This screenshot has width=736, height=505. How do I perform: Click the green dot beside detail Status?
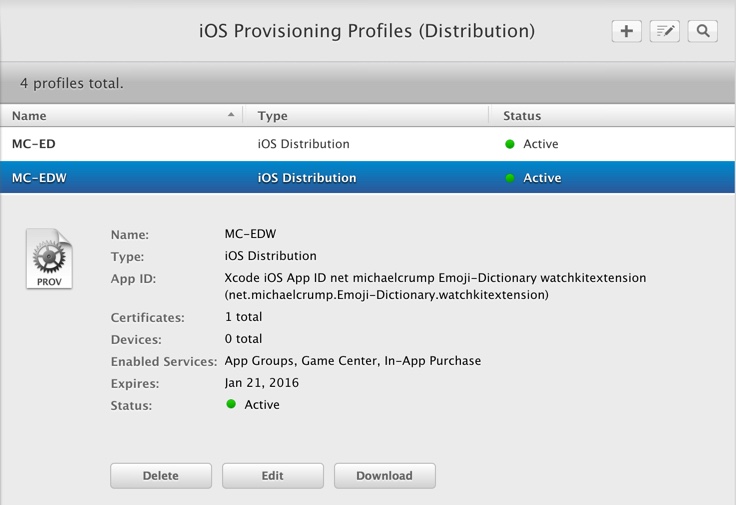pos(231,404)
